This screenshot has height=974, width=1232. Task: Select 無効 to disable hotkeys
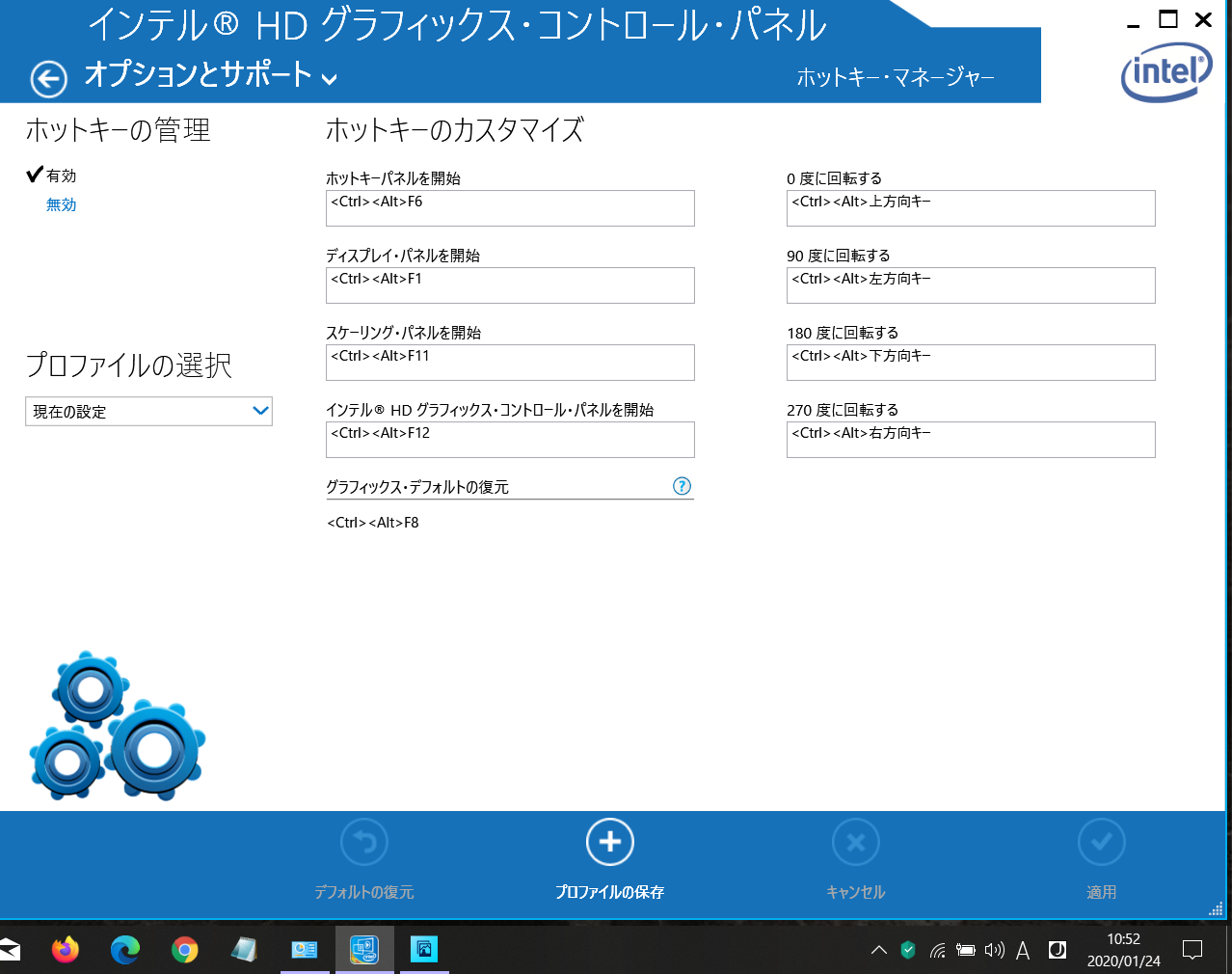[61, 204]
